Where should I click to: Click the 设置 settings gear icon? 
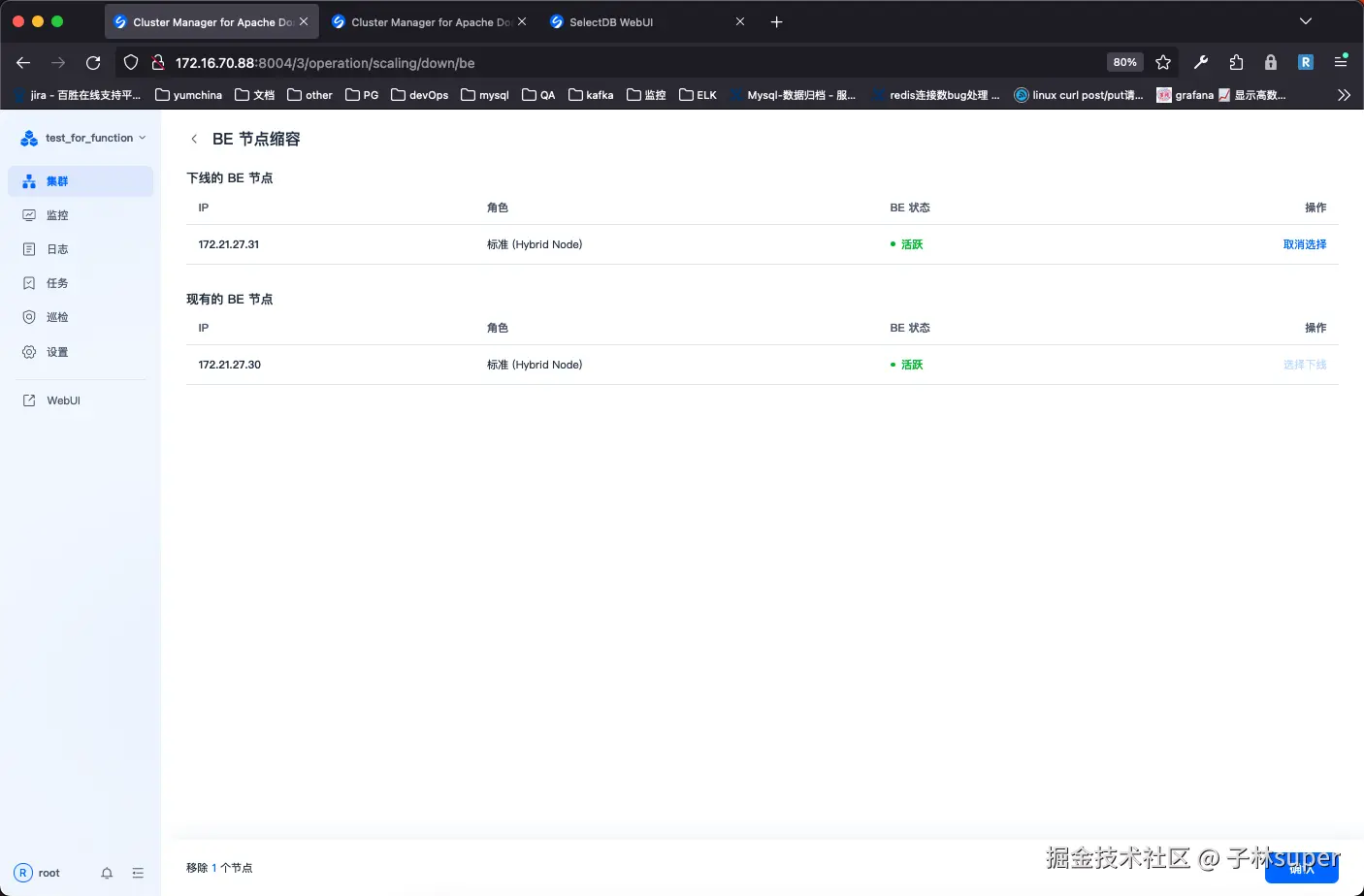[29, 352]
